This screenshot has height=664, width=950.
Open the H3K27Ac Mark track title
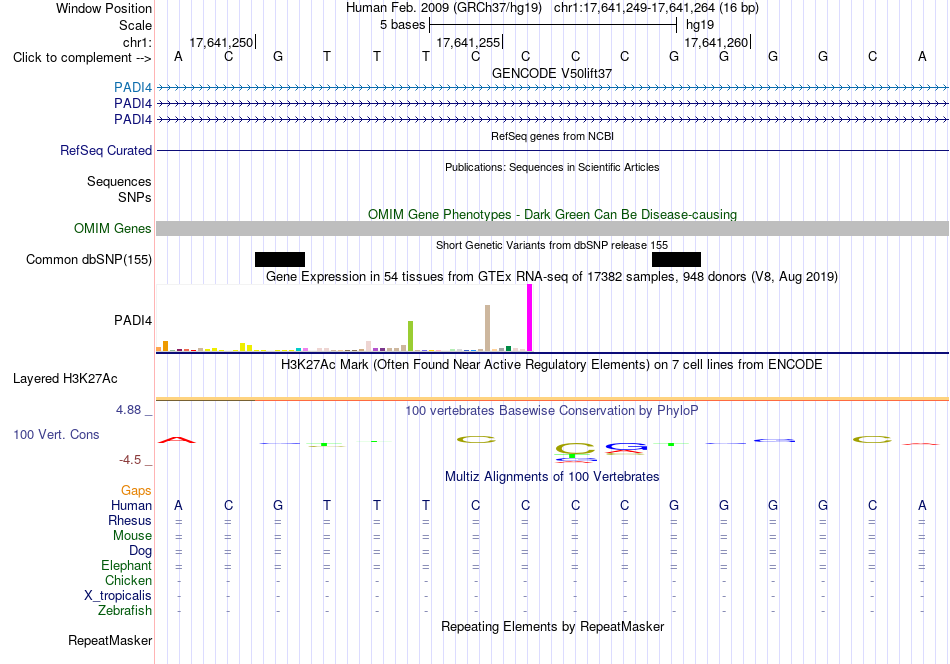(552, 365)
